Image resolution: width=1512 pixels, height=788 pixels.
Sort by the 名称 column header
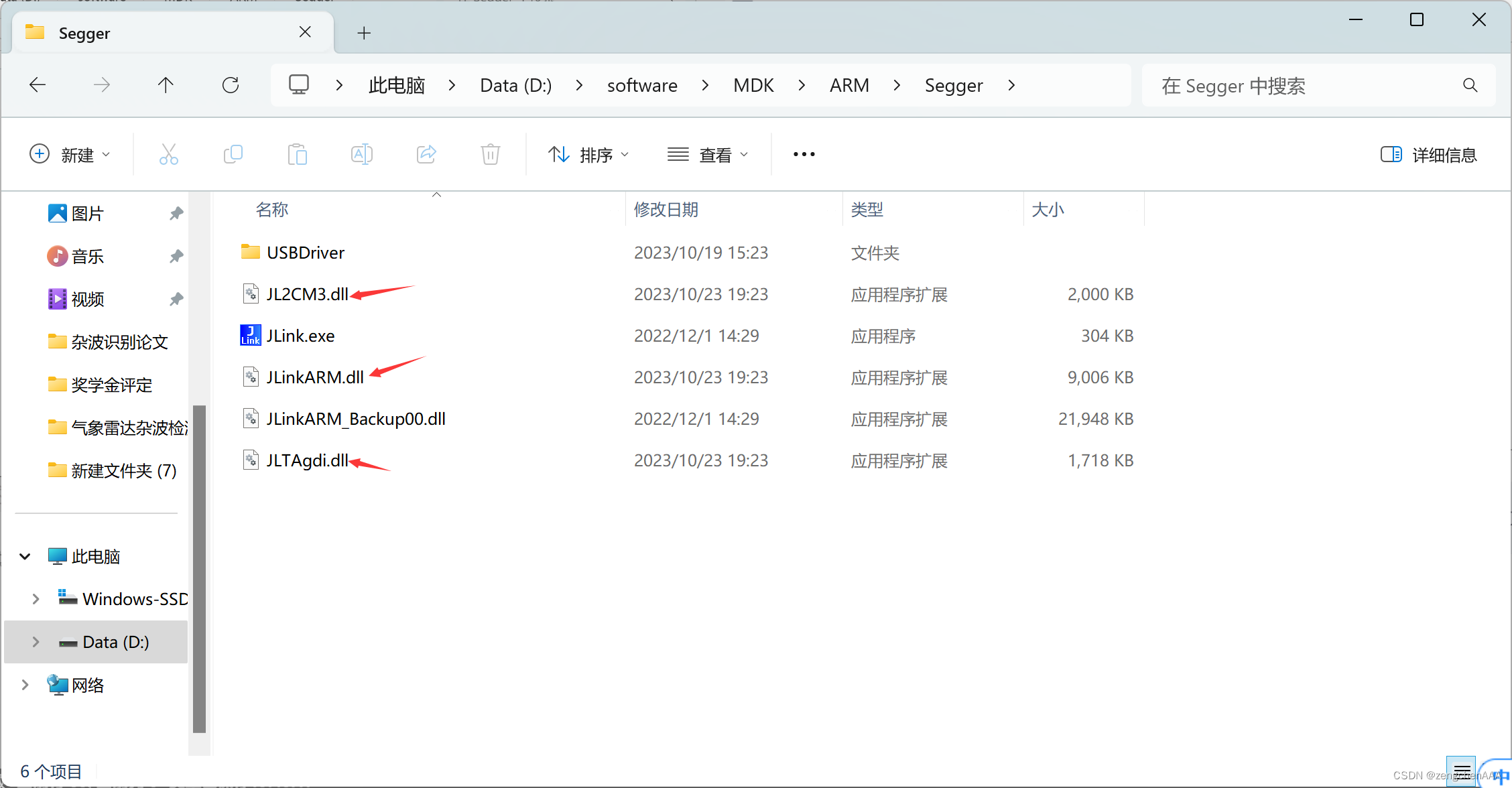coord(272,210)
